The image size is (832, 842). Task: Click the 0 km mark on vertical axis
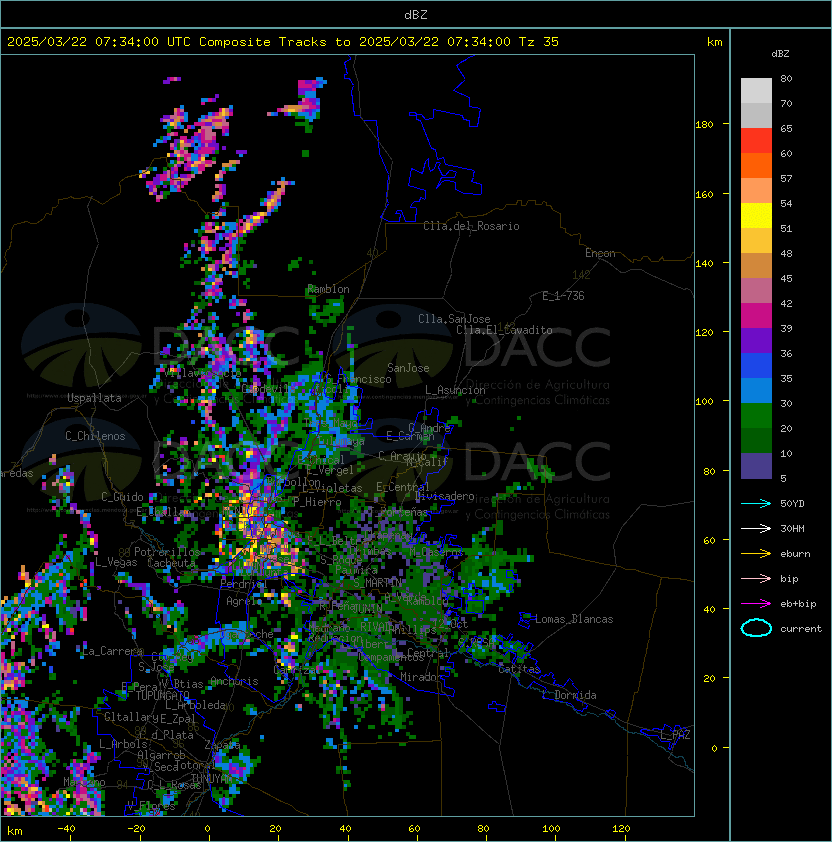coord(714,749)
